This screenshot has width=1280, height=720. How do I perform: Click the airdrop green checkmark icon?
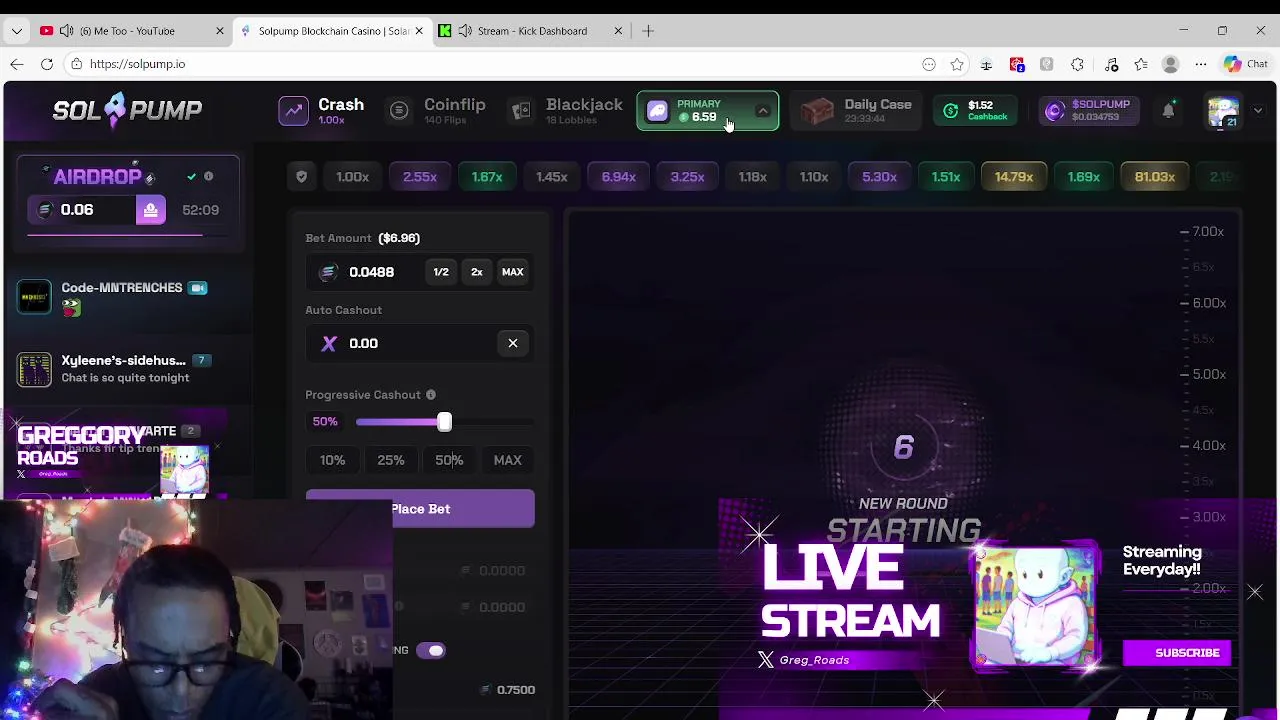click(x=191, y=177)
